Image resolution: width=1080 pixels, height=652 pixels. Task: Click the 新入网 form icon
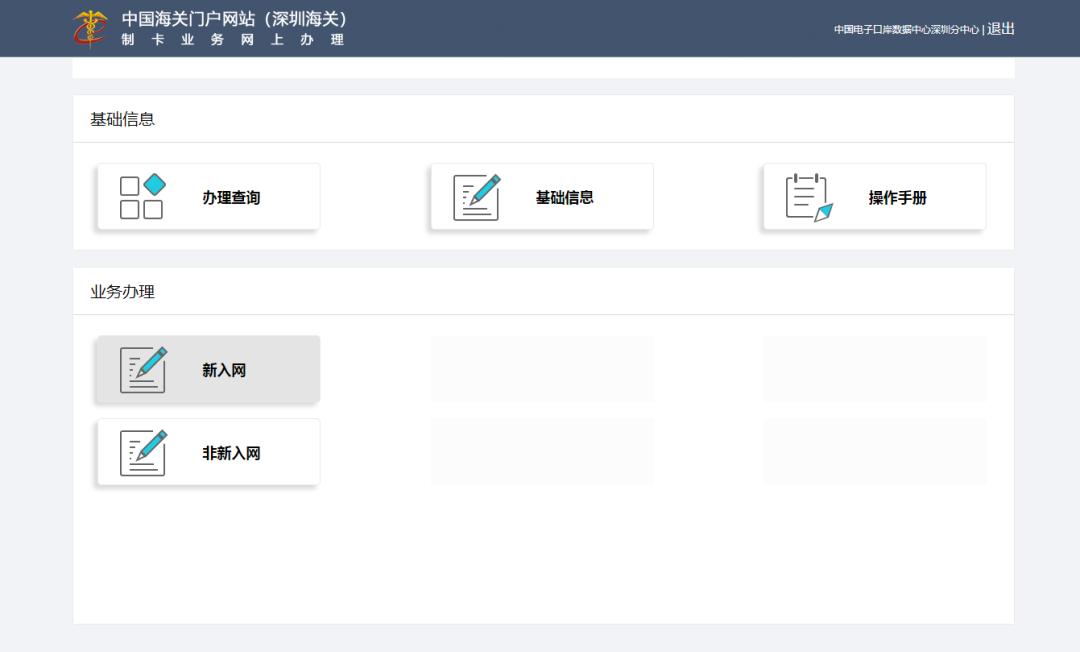(x=143, y=369)
